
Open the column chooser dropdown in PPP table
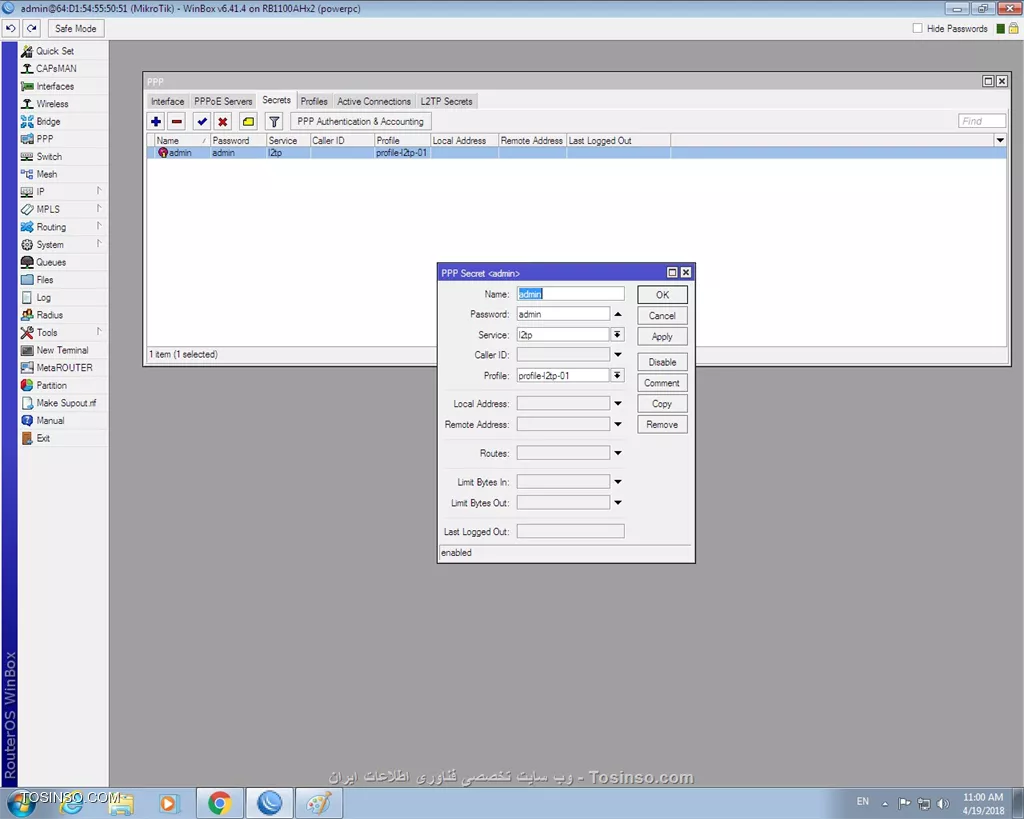pyautogui.click(x=1000, y=140)
